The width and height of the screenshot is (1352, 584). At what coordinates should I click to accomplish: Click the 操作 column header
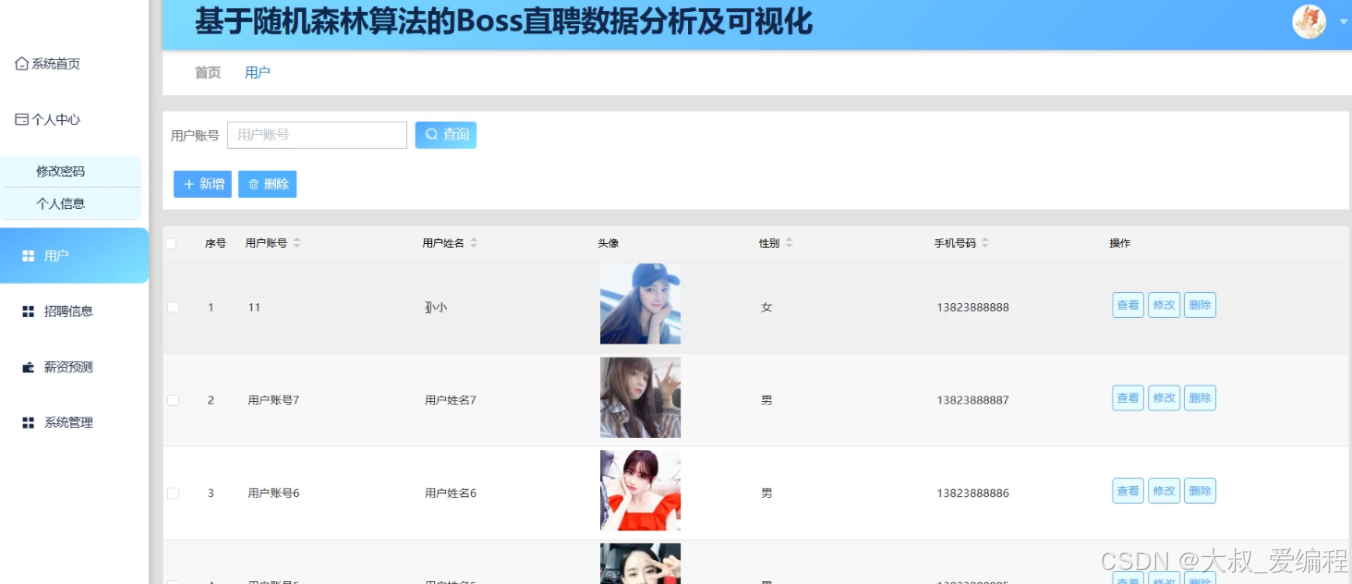click(1120, 243)
